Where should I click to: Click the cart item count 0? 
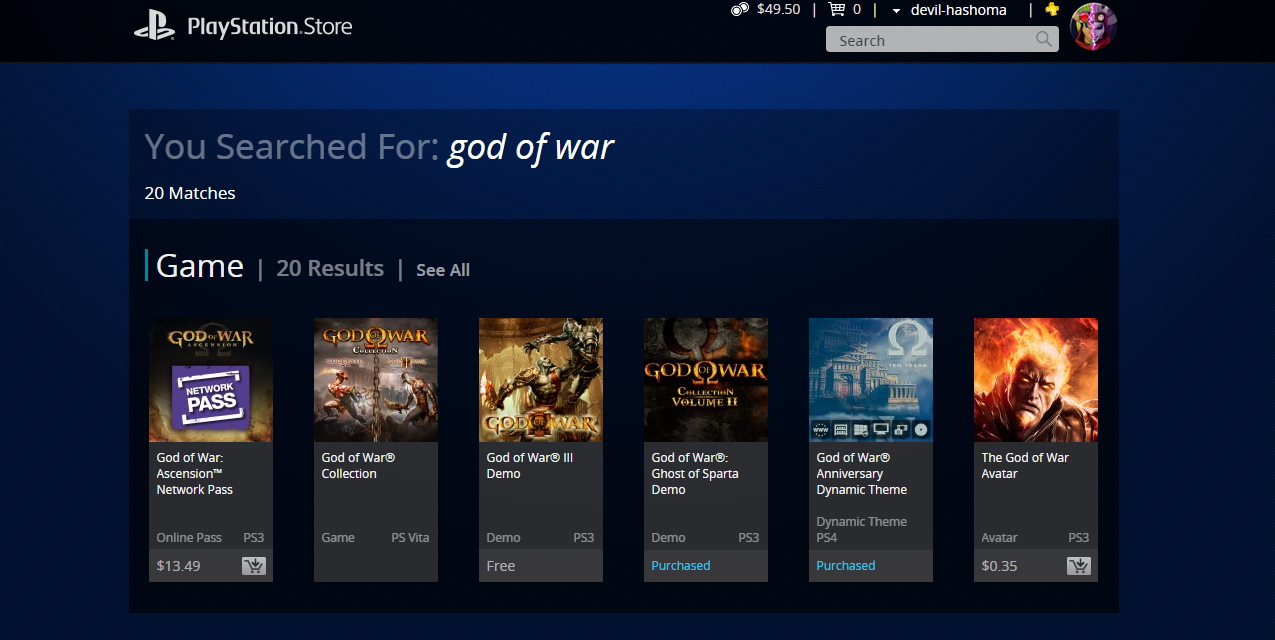(857, 10)
